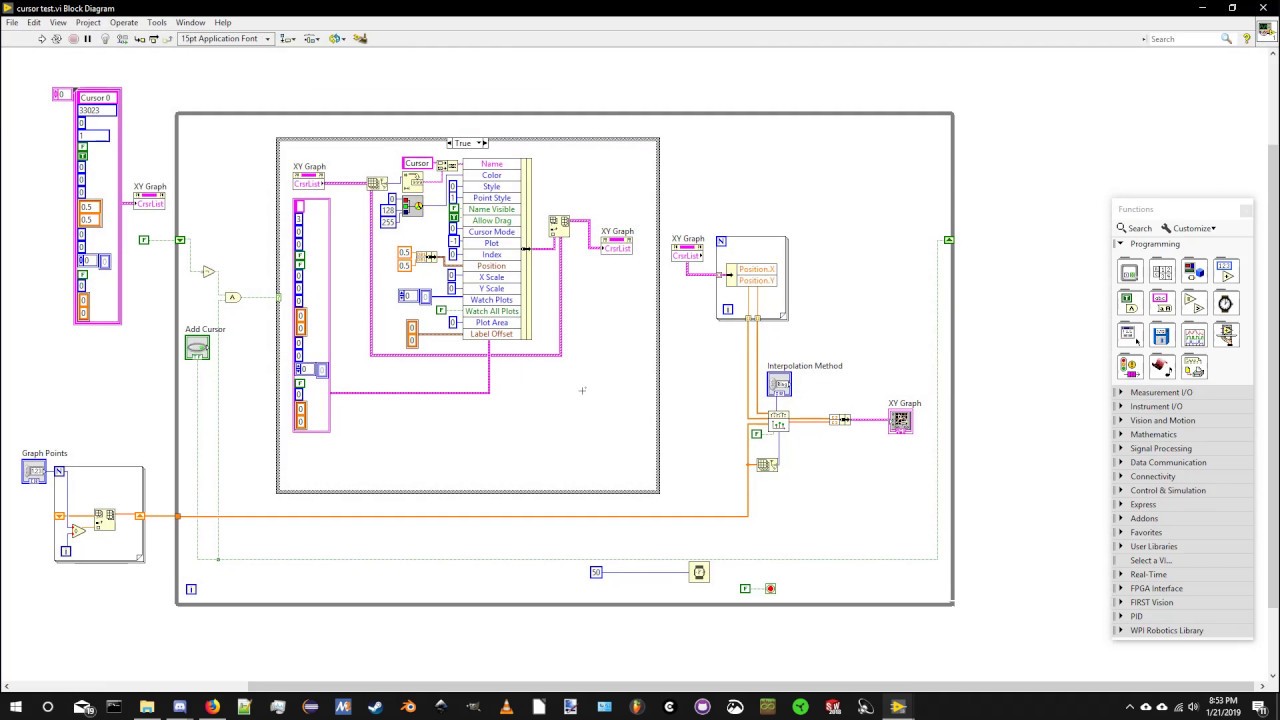Open the User Libraries category
Screen dimensions: 1280x720
click(1154, 546)
